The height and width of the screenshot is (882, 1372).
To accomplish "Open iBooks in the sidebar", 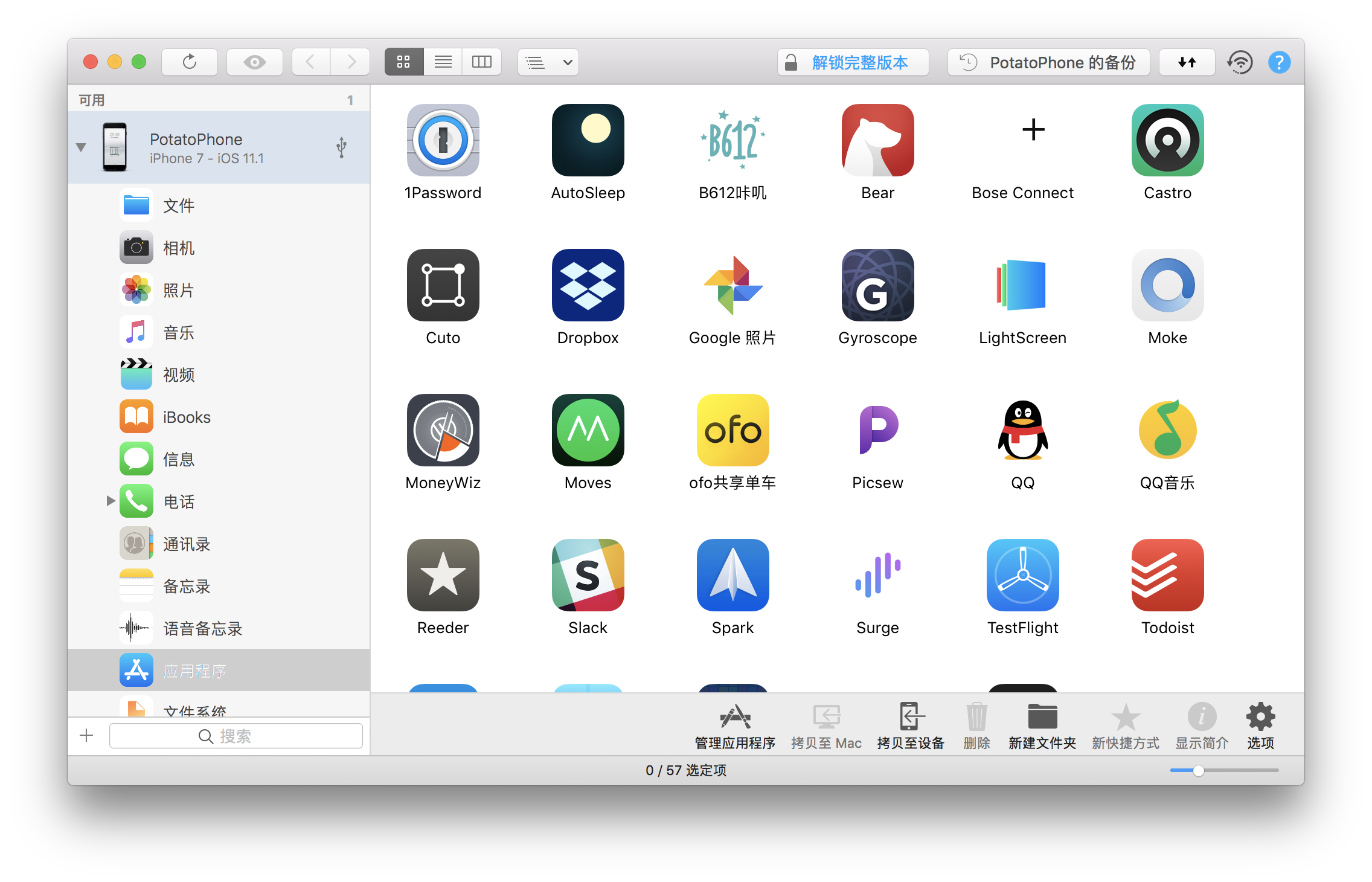I will [219, 417].
